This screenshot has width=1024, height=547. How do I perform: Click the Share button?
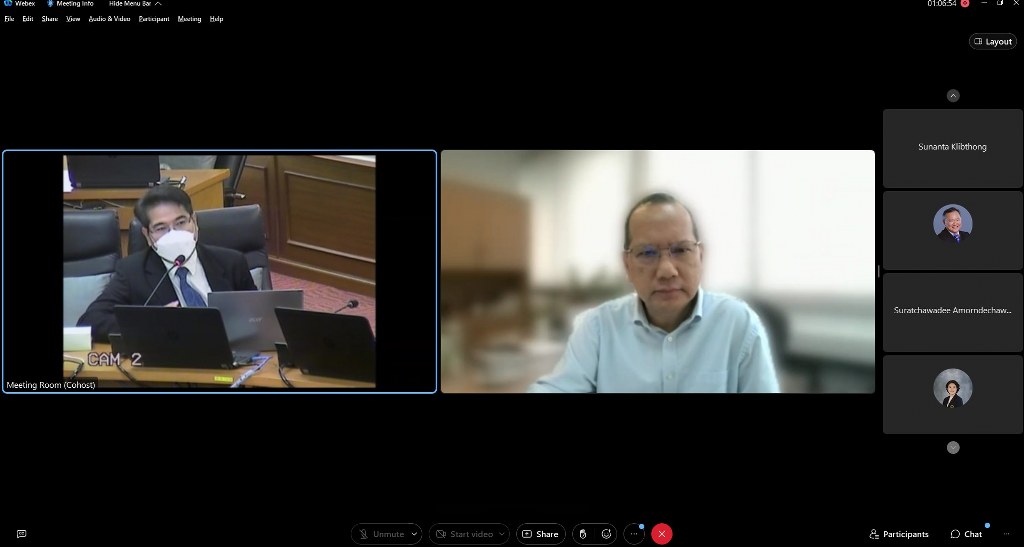541,534
